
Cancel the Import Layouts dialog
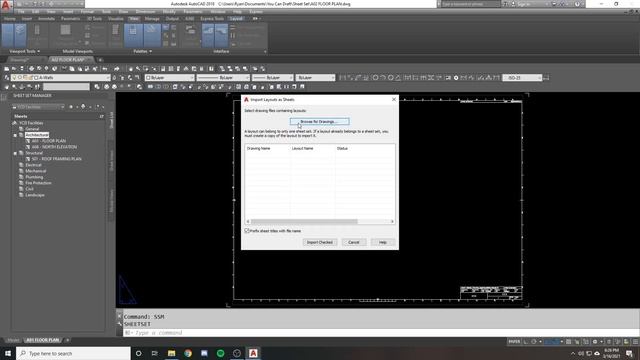353,242
